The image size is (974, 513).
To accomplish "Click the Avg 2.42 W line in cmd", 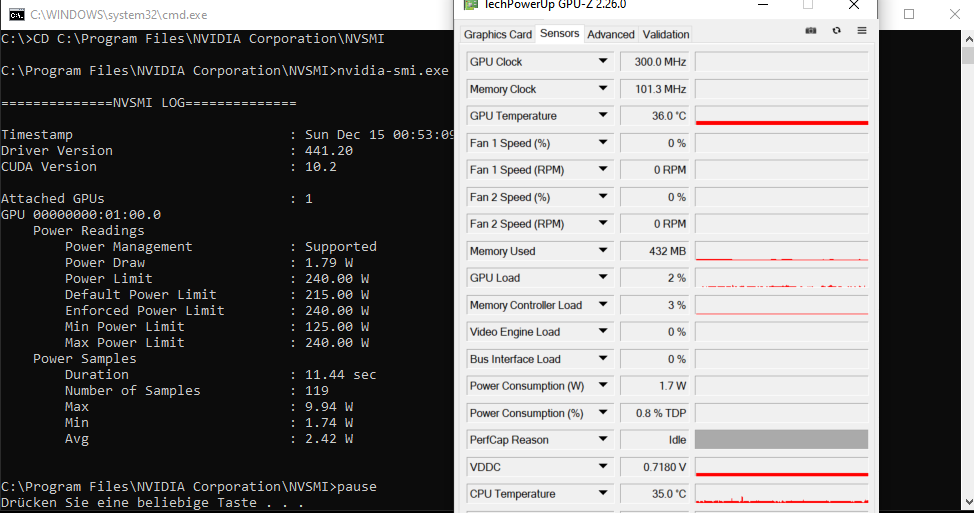I will [209, 438].
